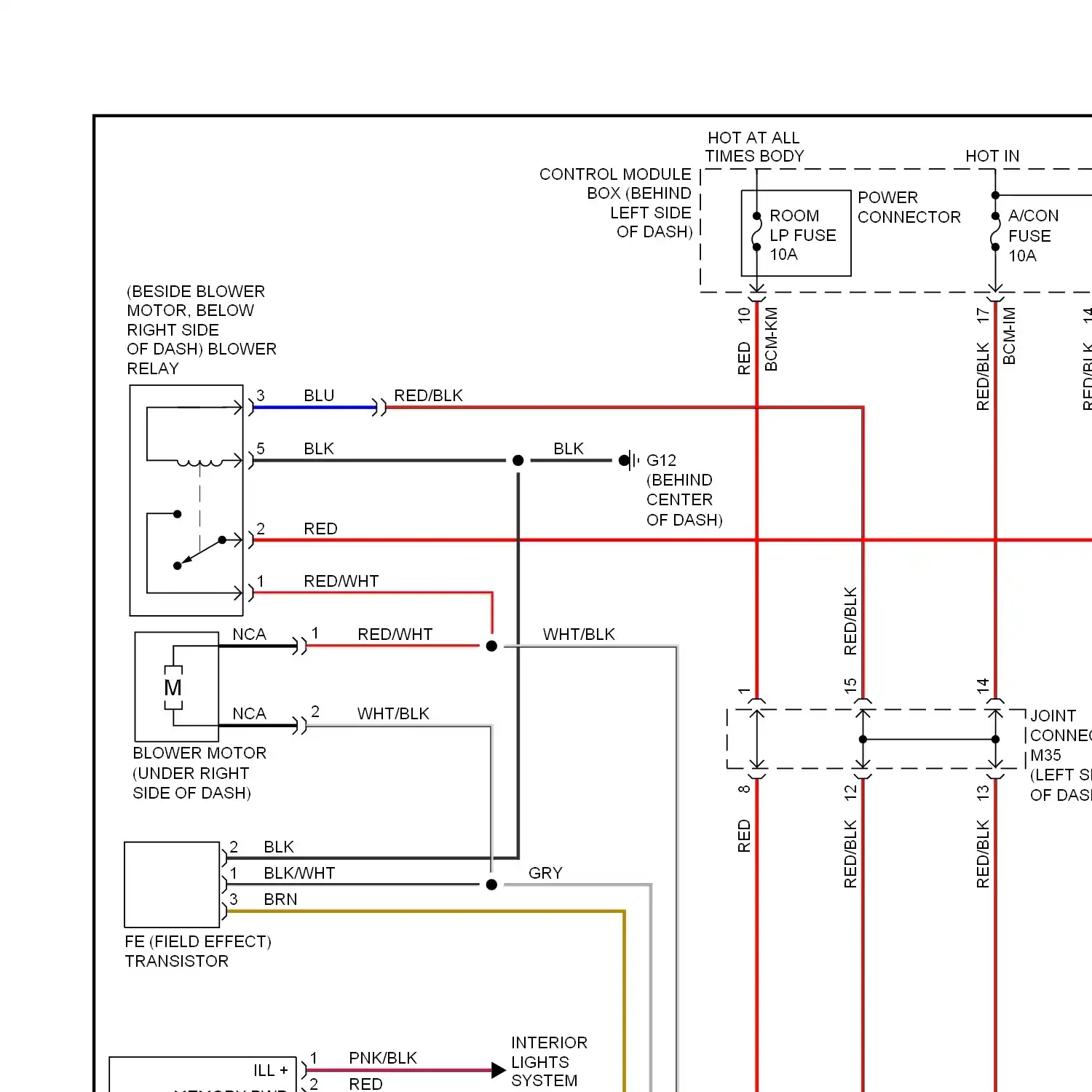Click 'RED/BLK' label after the BLU connector
The width and height of the screenshot is (1092, 1092).
[428, 395]
